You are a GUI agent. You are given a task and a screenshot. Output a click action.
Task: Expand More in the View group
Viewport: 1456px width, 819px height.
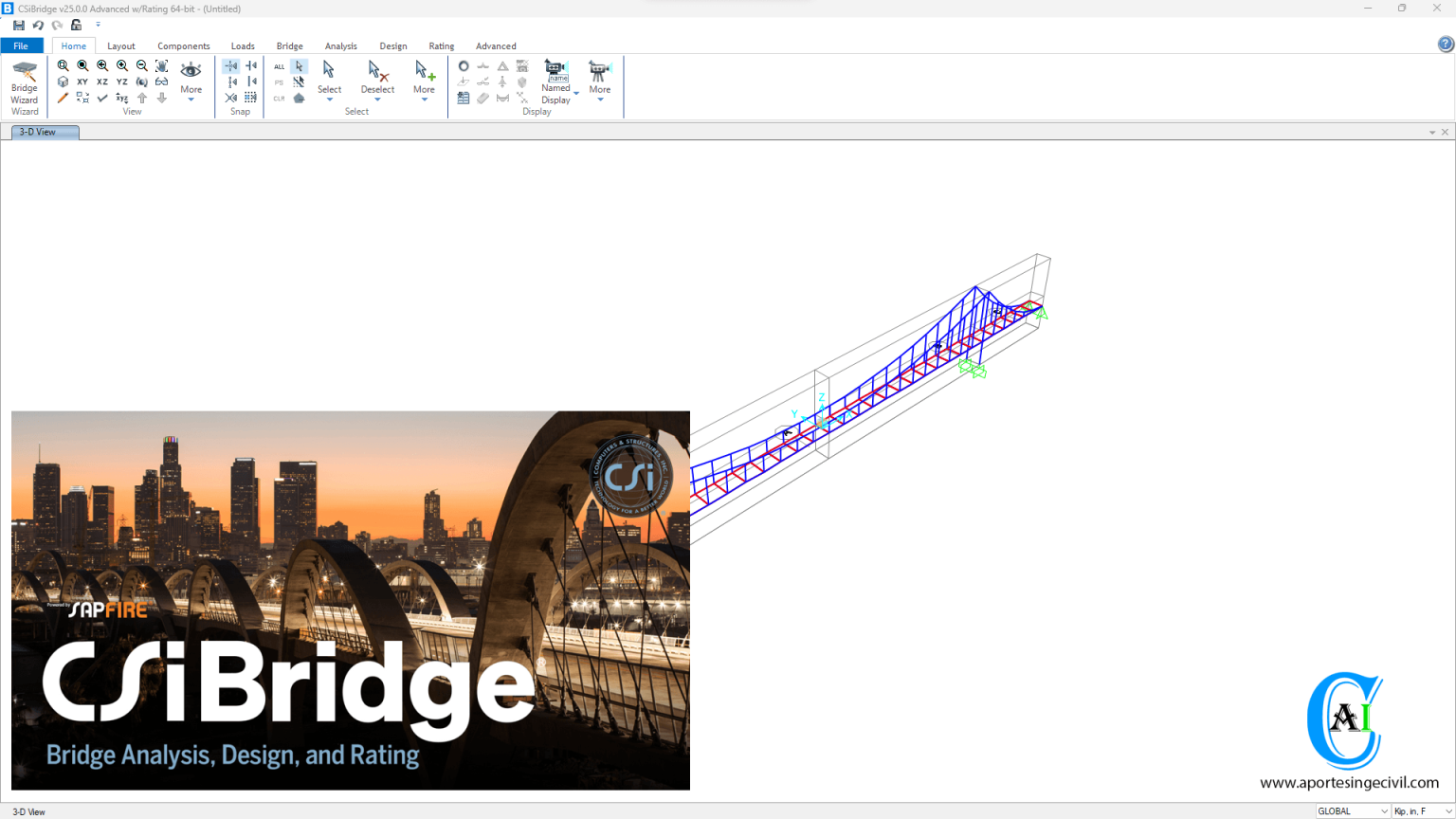[x=191, y=82]
